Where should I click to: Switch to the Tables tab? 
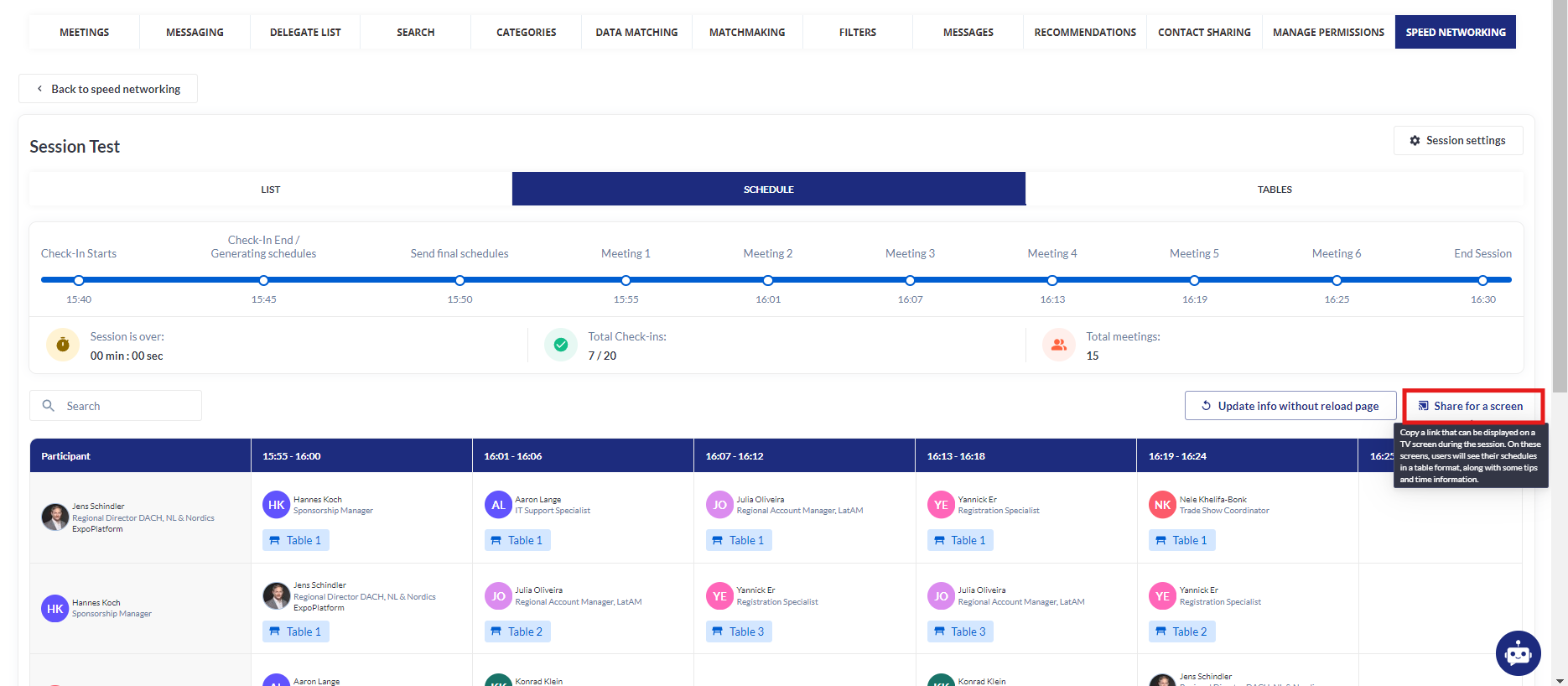click(x=1274, y=190)
